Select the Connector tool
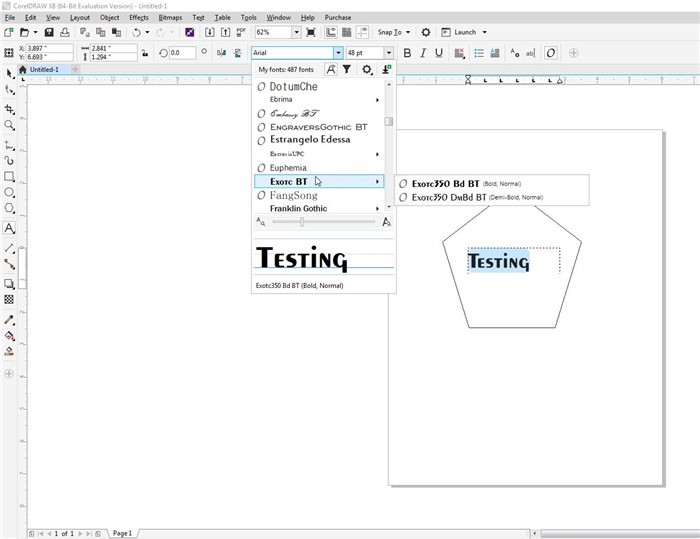The height and width of the screenshot is (539, 700). pos(9,264)
